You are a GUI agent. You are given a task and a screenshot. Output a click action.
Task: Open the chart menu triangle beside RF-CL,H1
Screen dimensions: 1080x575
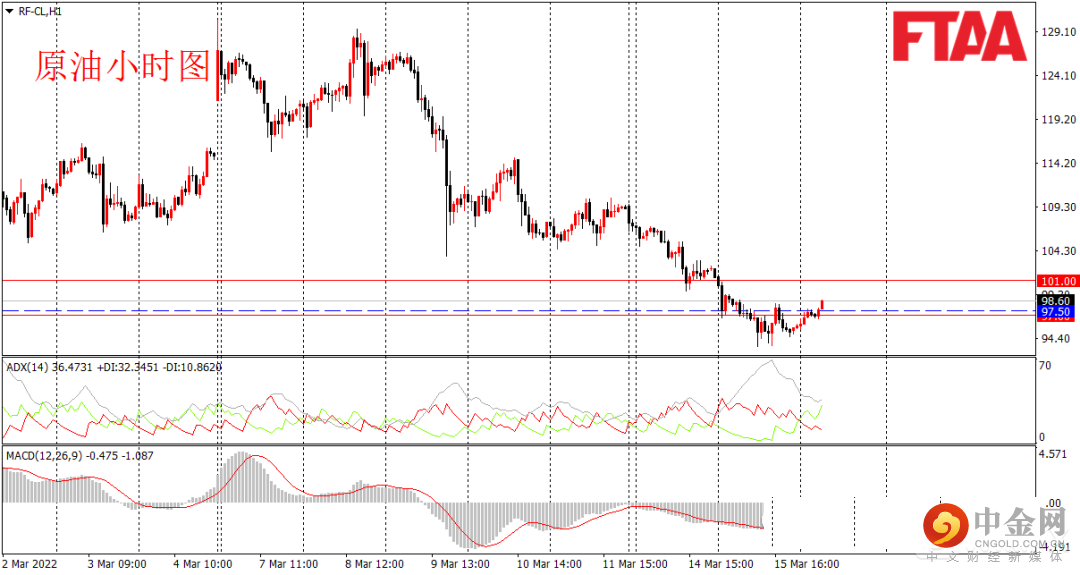point(8,12)
